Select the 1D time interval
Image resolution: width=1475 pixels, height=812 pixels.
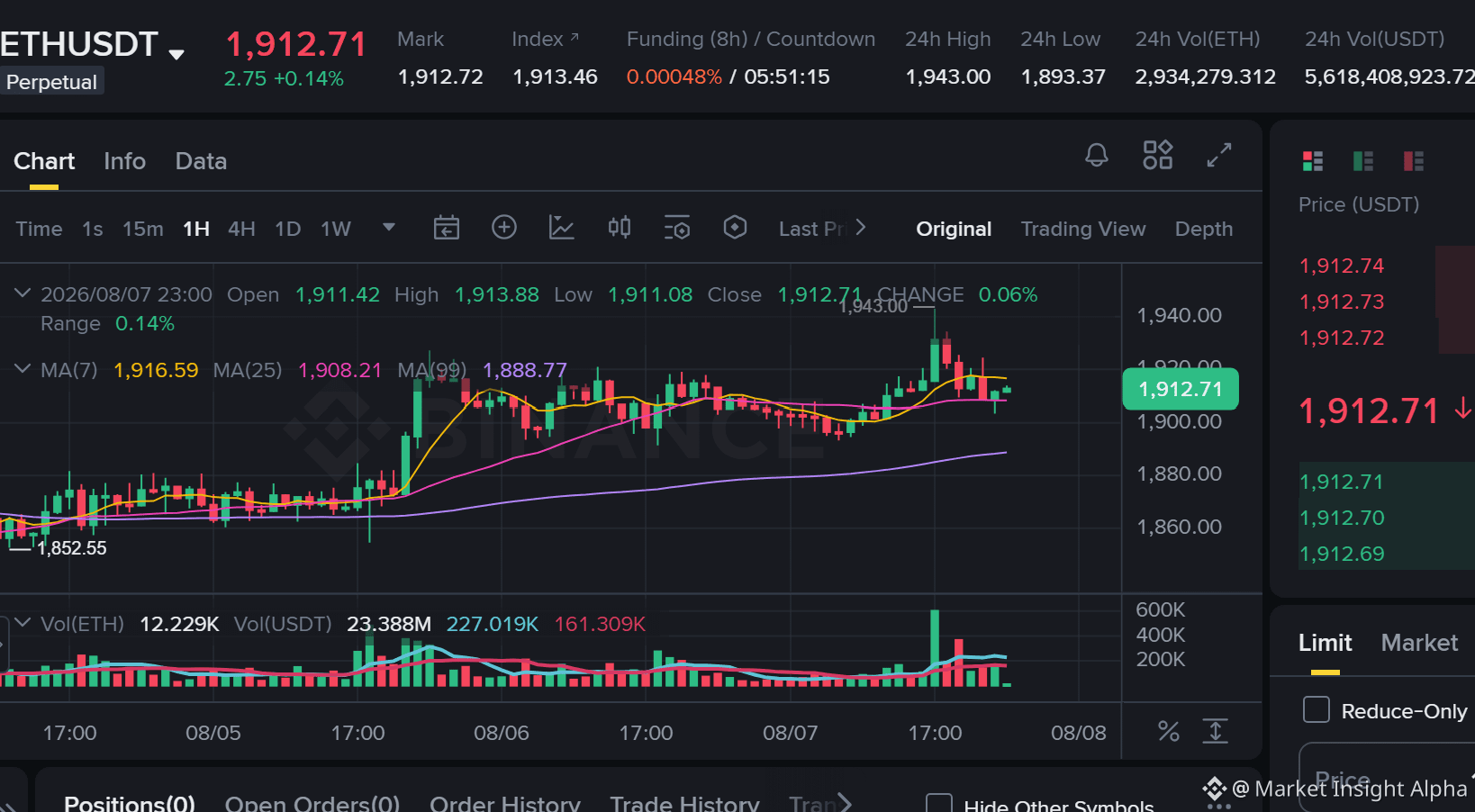[x=288, y=229]
